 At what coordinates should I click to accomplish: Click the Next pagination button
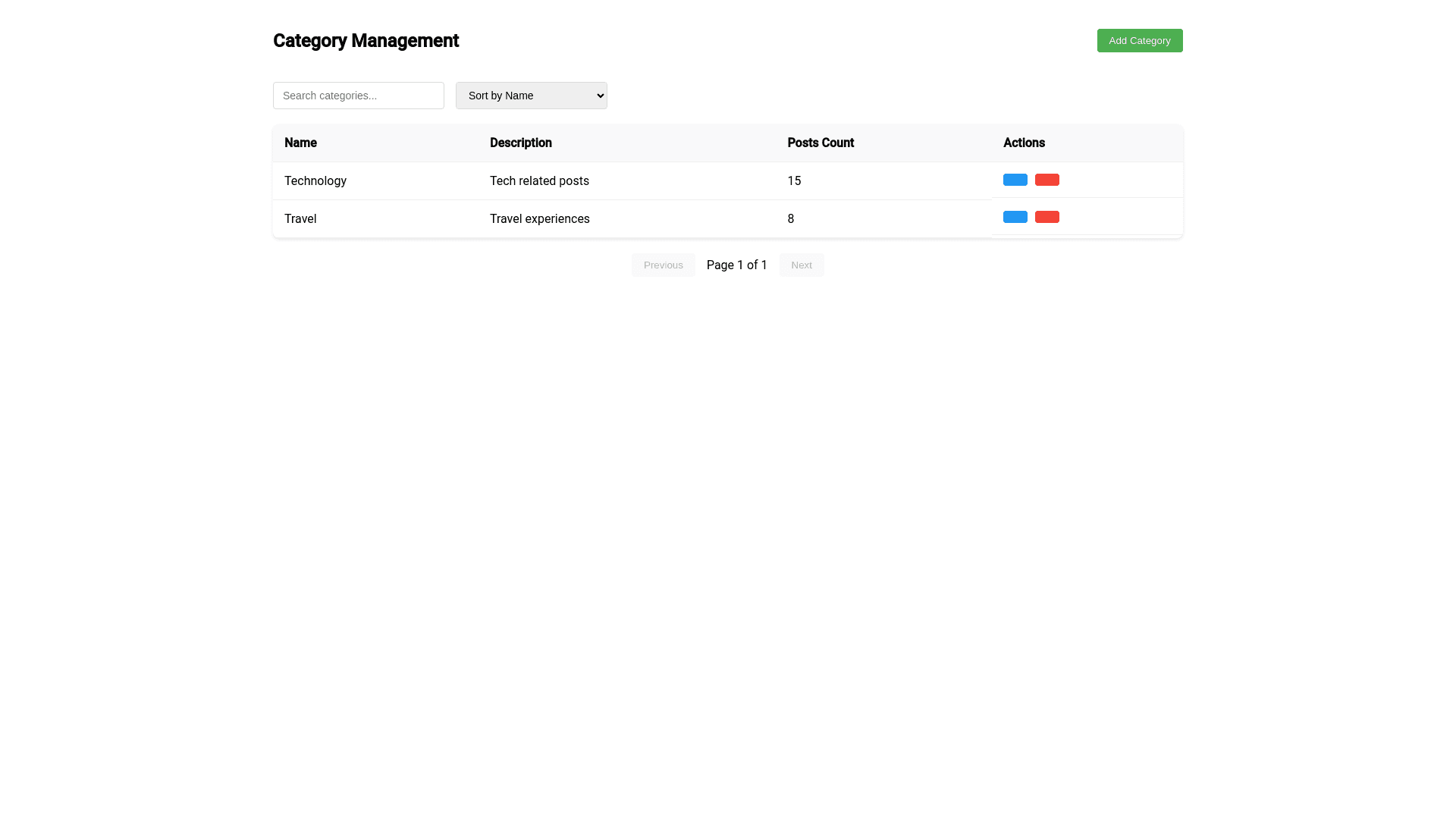(802, 265)
